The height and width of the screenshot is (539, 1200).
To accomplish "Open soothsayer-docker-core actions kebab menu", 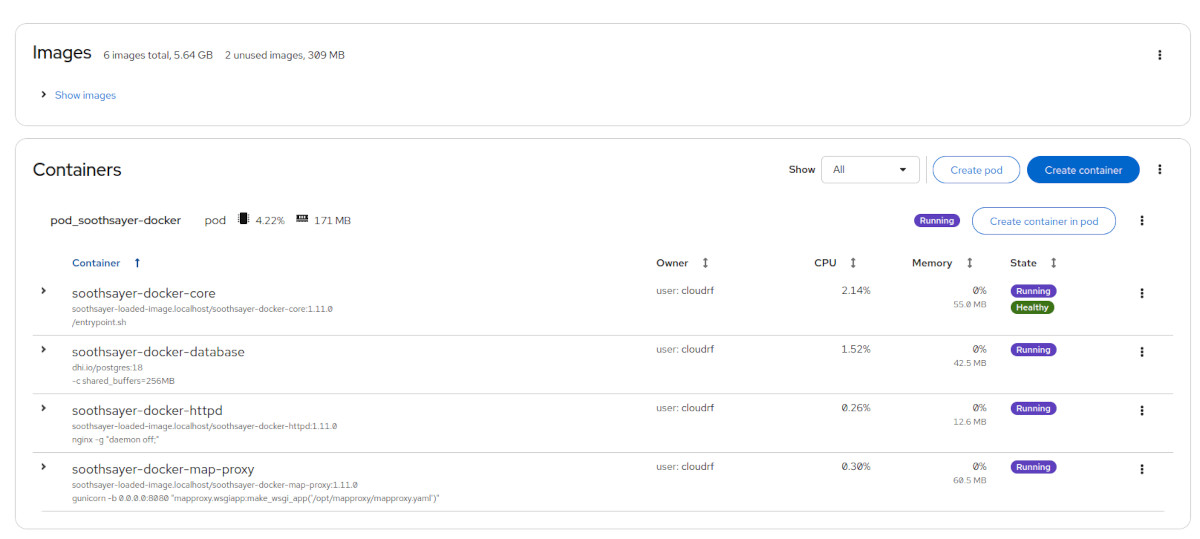I will (x=1141, y=293).
